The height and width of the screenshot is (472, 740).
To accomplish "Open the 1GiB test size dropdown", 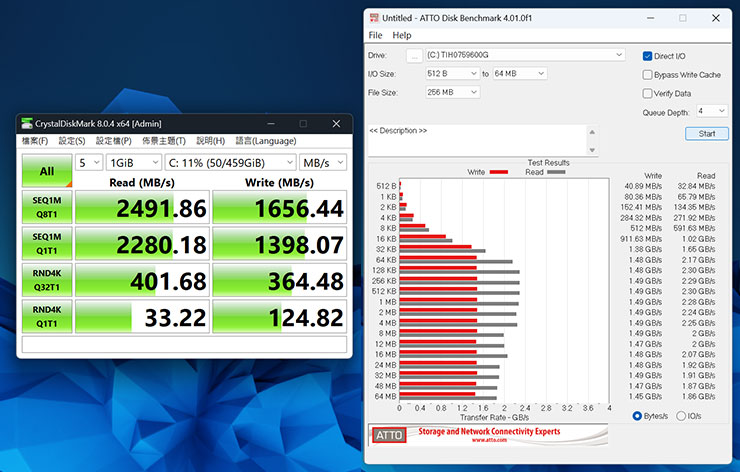I will tap(134, 162).
